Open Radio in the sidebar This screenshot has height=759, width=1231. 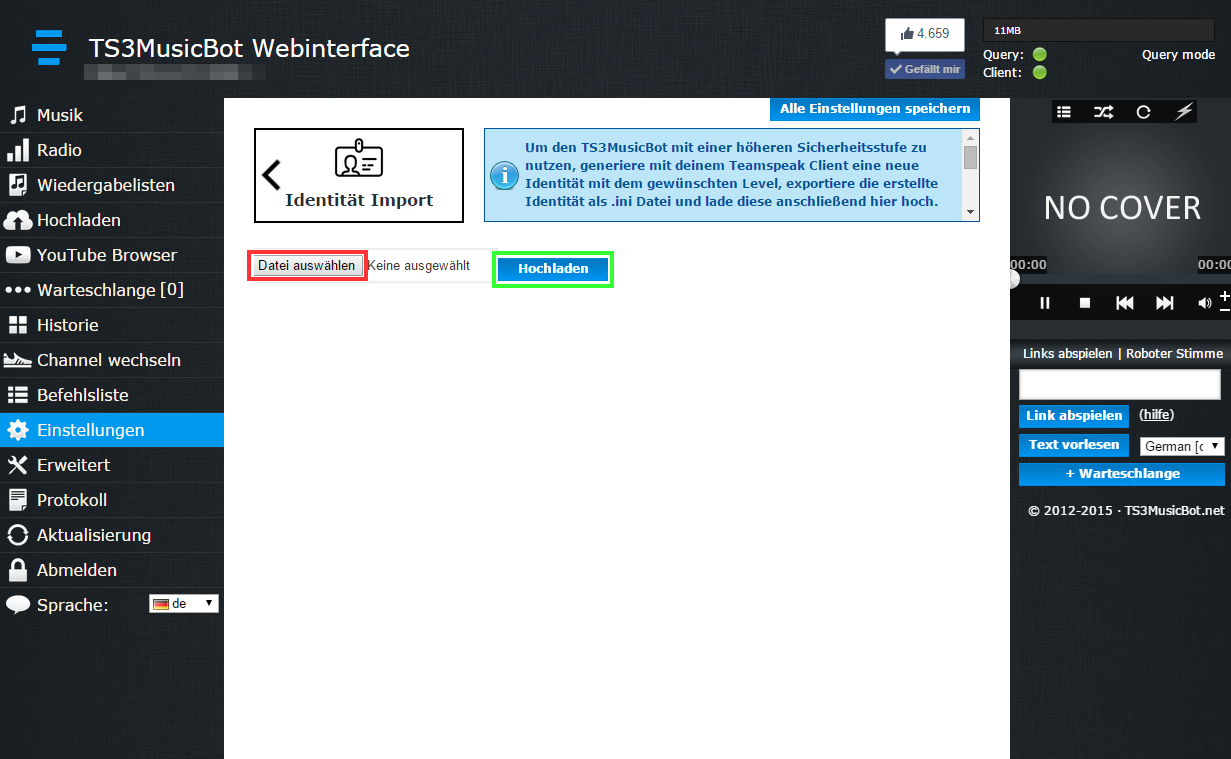112,150
